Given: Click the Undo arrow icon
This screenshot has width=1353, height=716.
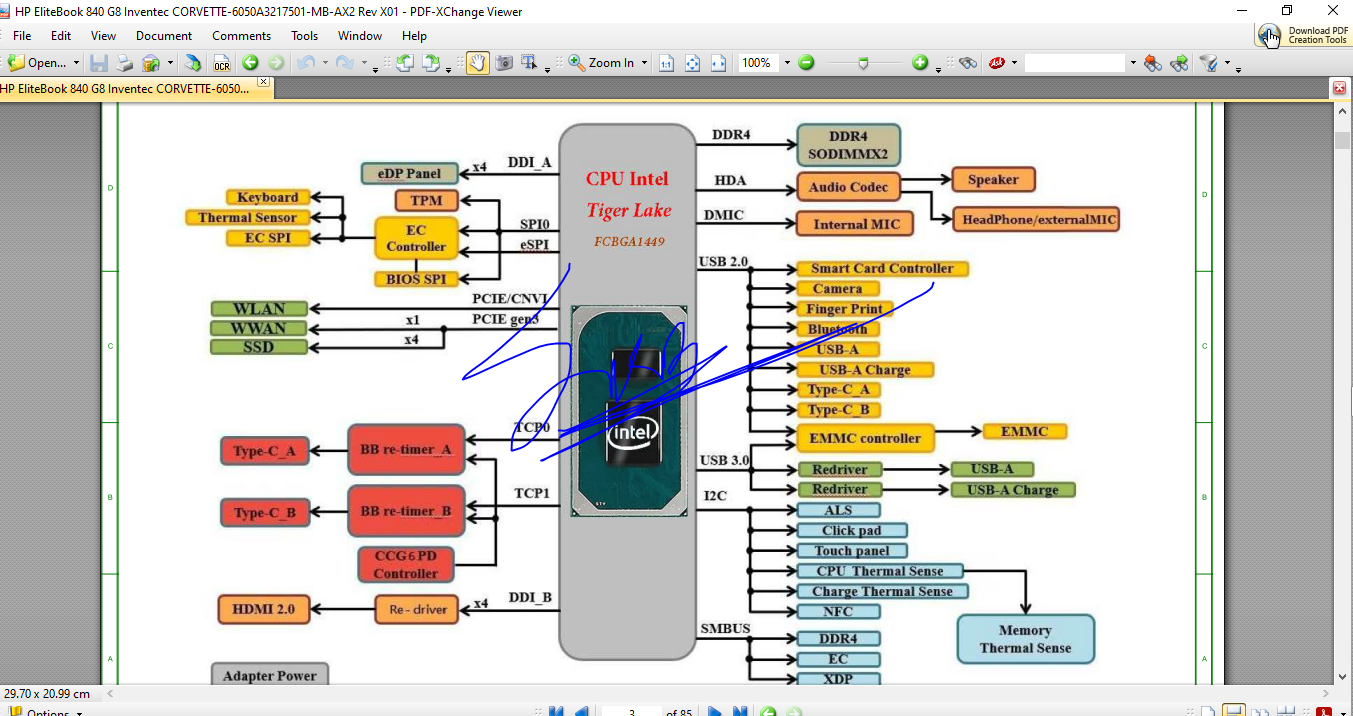Looking at the screenshot, I should [306, 62].
